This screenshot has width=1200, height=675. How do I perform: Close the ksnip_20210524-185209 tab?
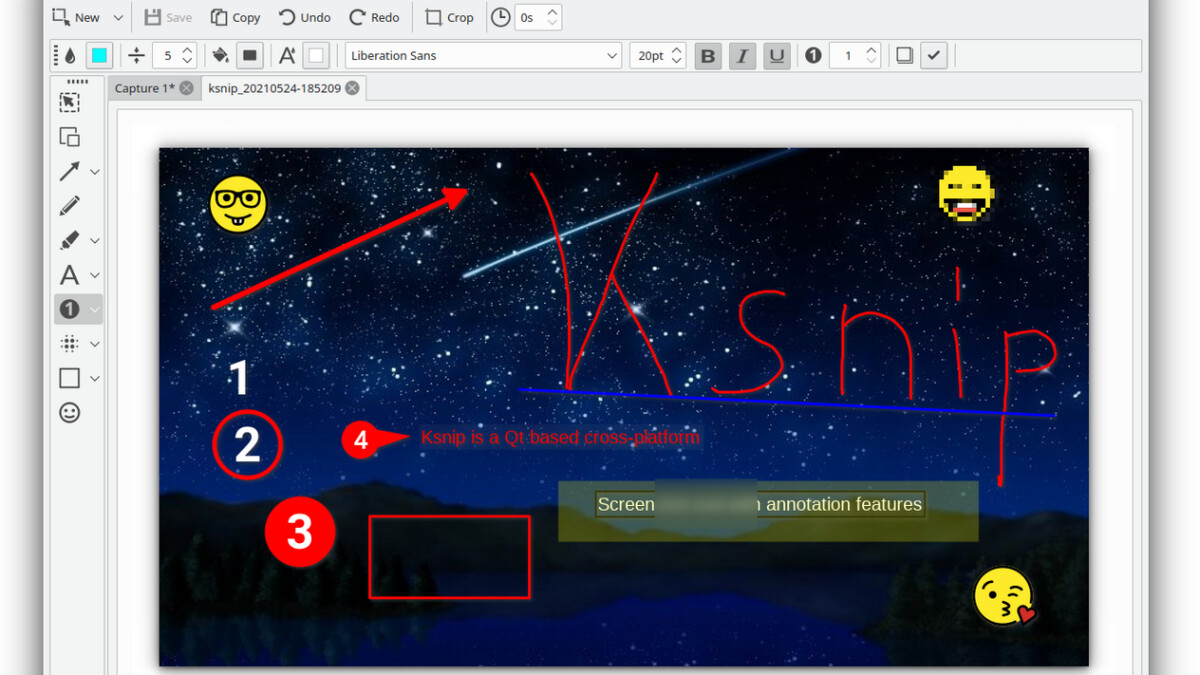tap(352, 88)
